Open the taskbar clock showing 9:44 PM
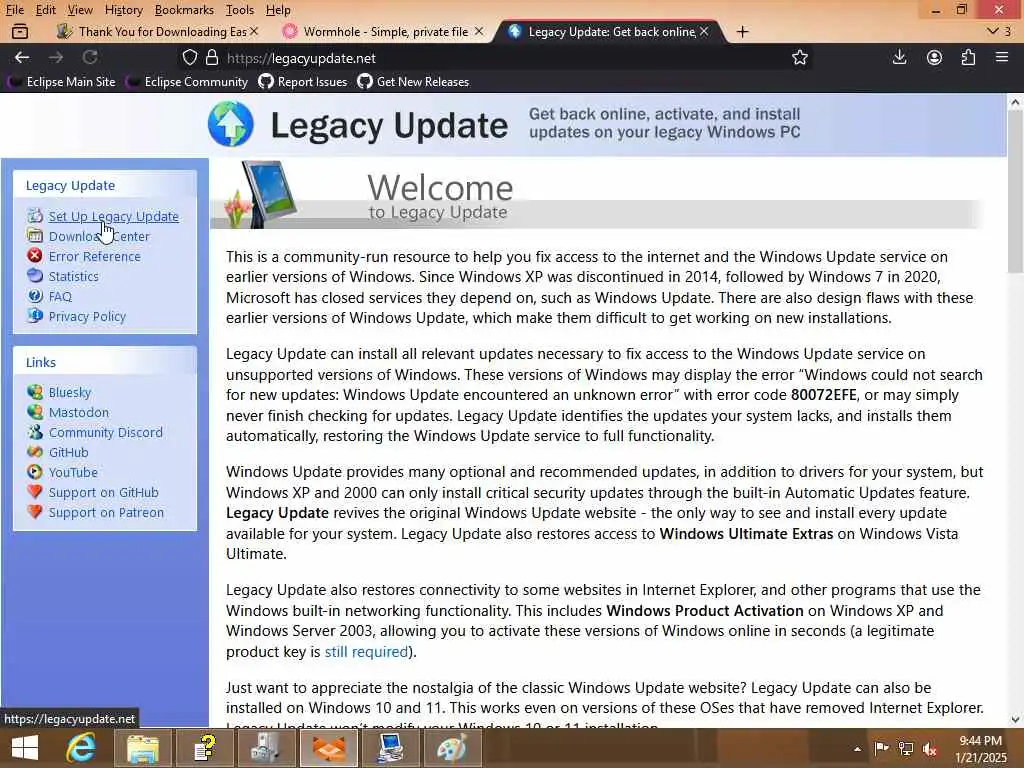Image resolution: width=1024 pixels, height=768 pixels. tap(981, 749)
